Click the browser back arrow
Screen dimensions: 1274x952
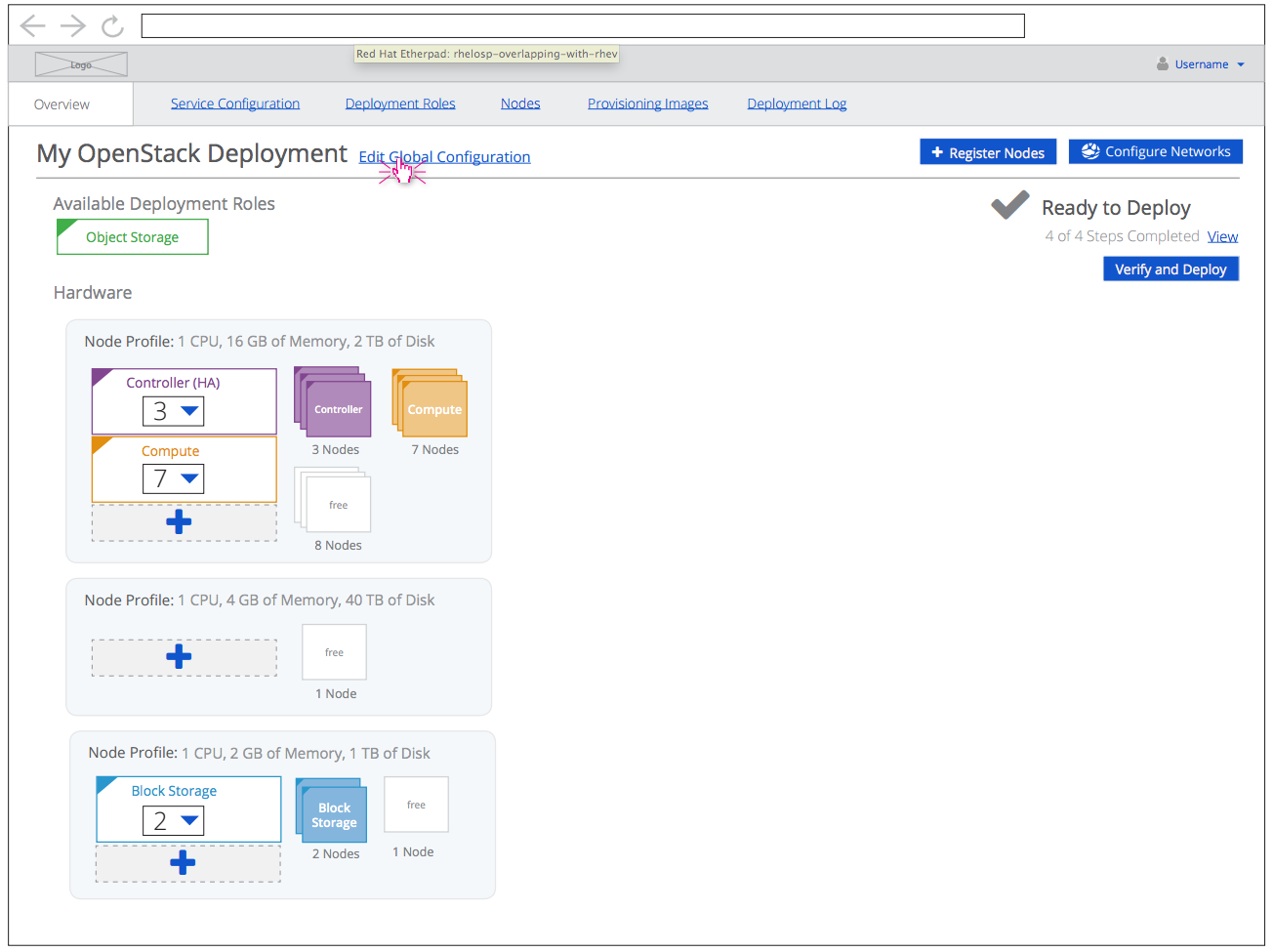(x=32, y=25)
